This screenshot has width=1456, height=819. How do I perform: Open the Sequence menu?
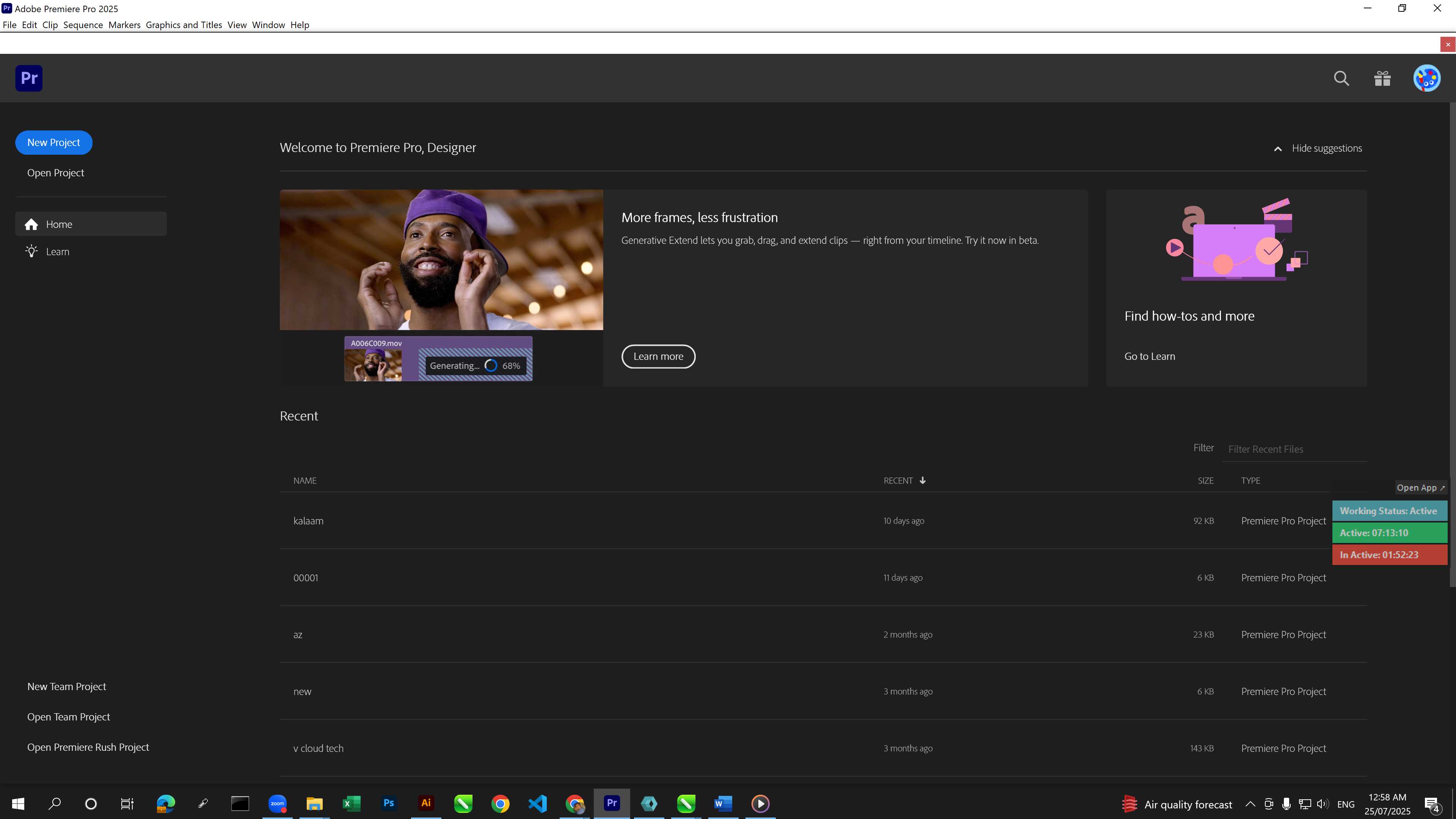(x=83, y=25)
